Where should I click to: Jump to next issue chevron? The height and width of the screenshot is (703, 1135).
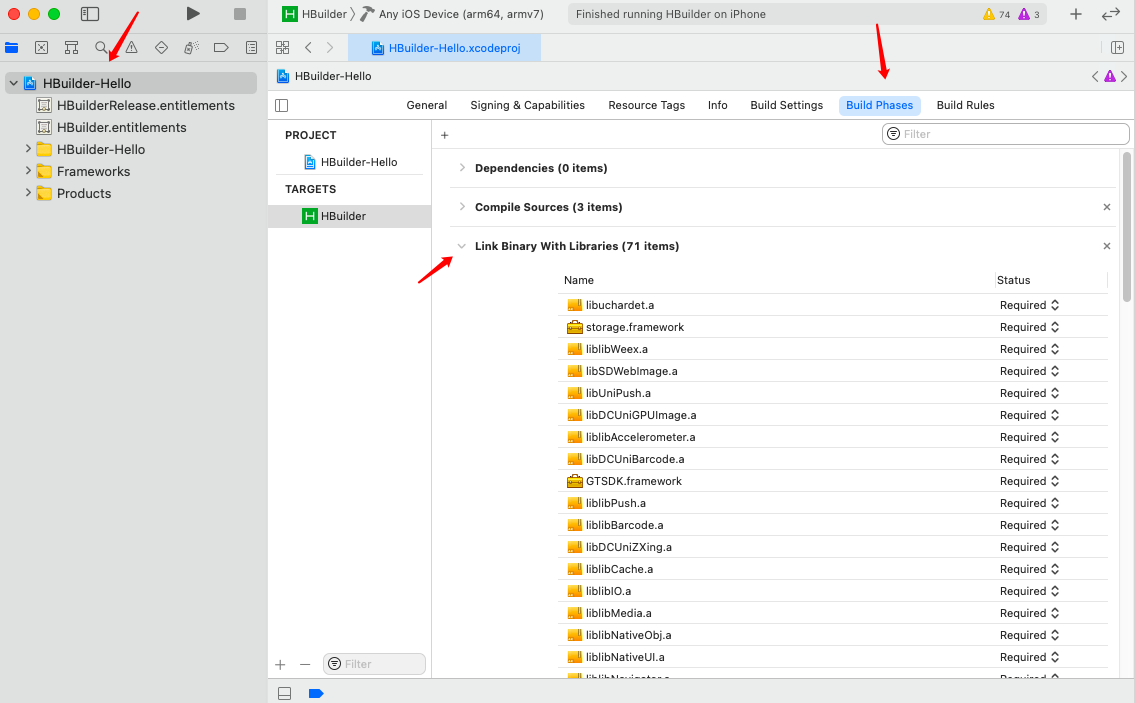tap(1123, 76)
